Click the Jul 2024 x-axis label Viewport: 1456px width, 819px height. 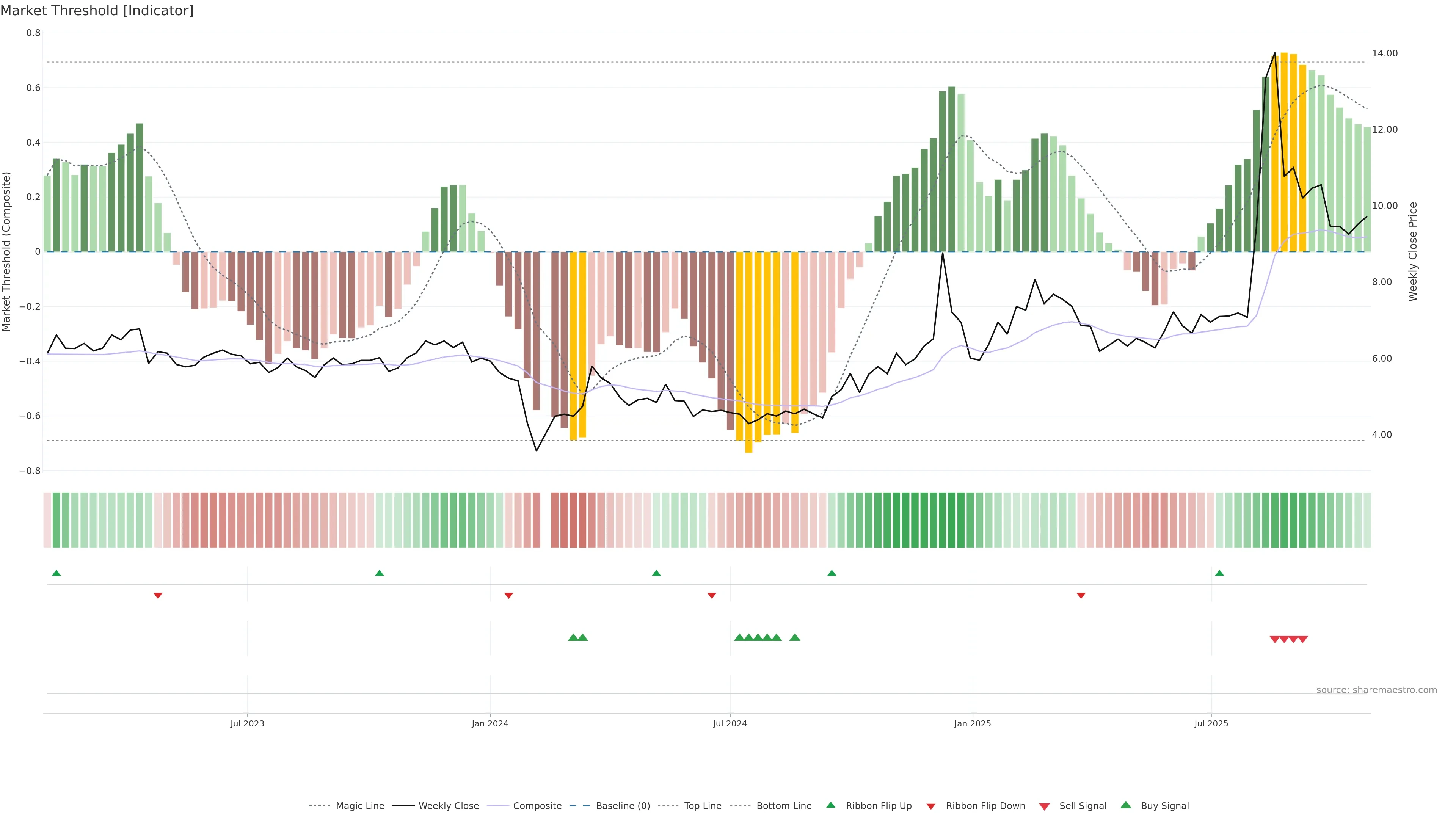tap(730, 723)
